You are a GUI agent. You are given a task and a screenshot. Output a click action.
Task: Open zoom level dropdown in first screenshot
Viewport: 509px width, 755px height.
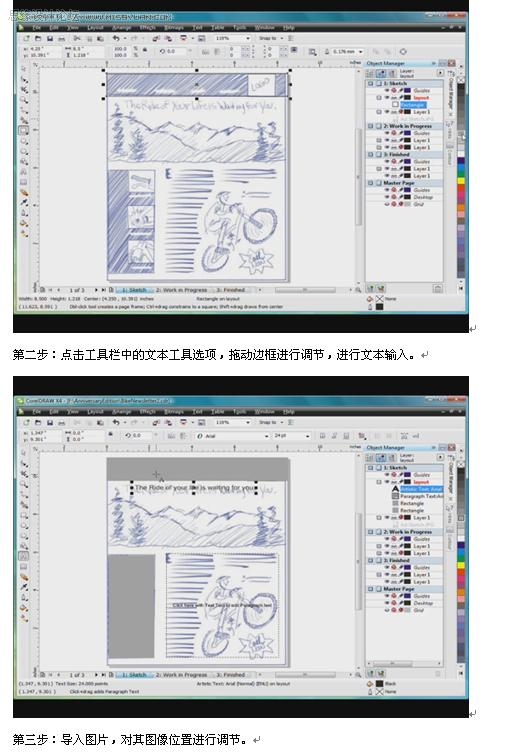248,38
